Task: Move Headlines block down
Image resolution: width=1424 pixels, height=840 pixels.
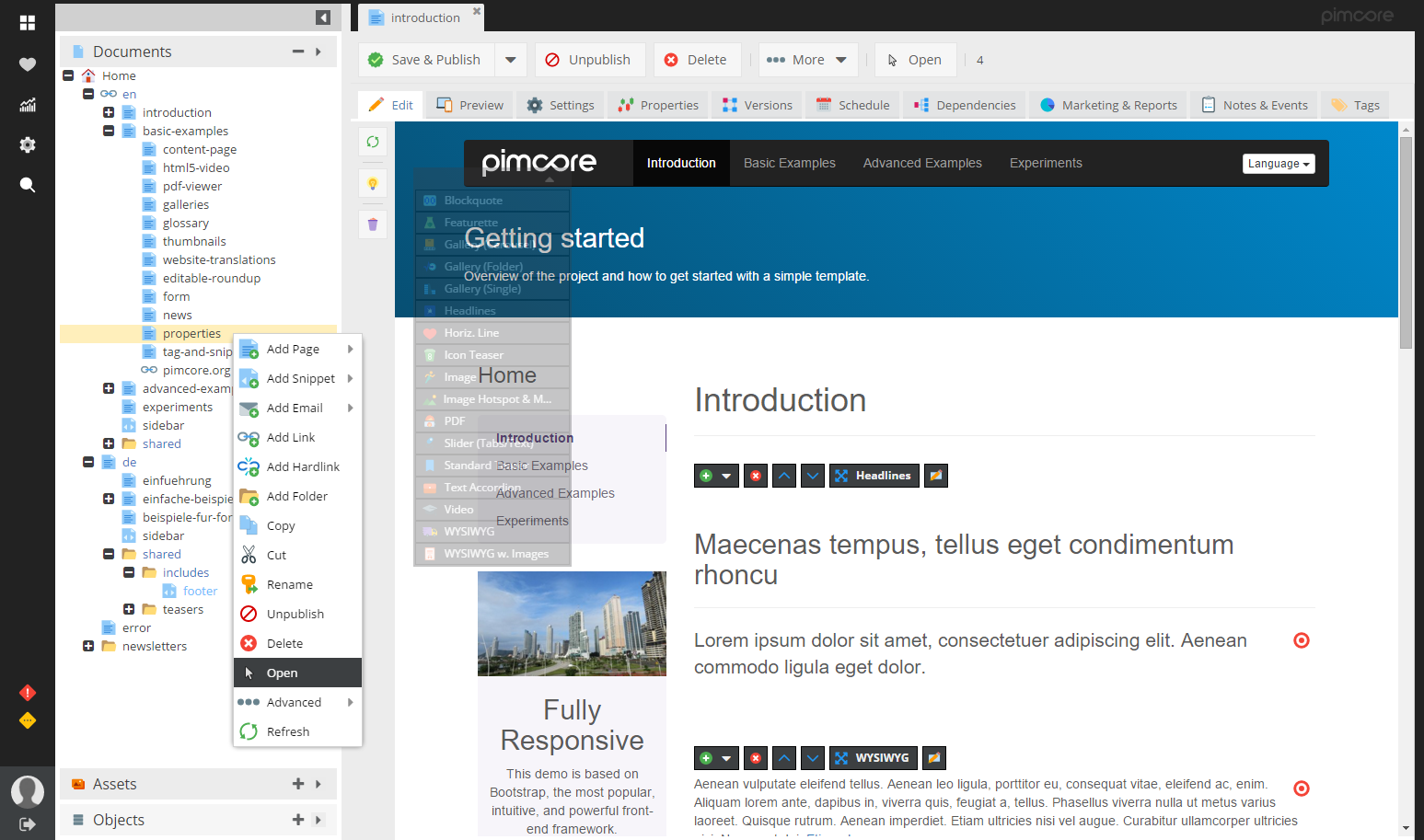Action: 813,476
